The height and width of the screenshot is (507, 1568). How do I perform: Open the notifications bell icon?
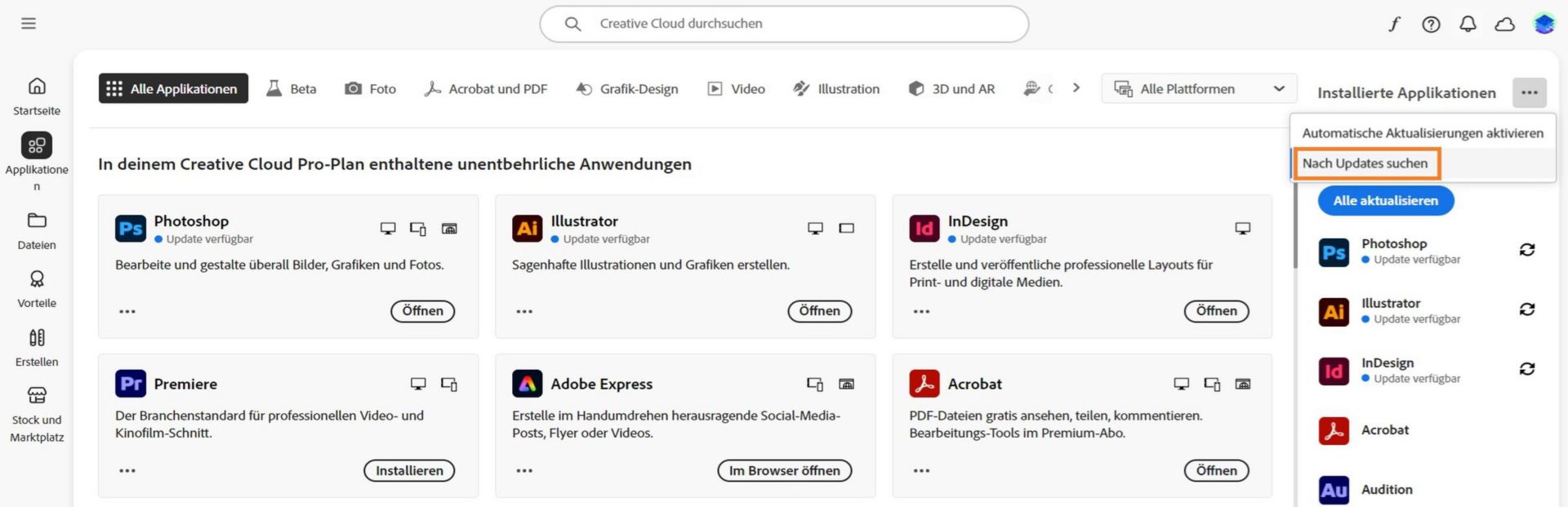pos(1468,24)
